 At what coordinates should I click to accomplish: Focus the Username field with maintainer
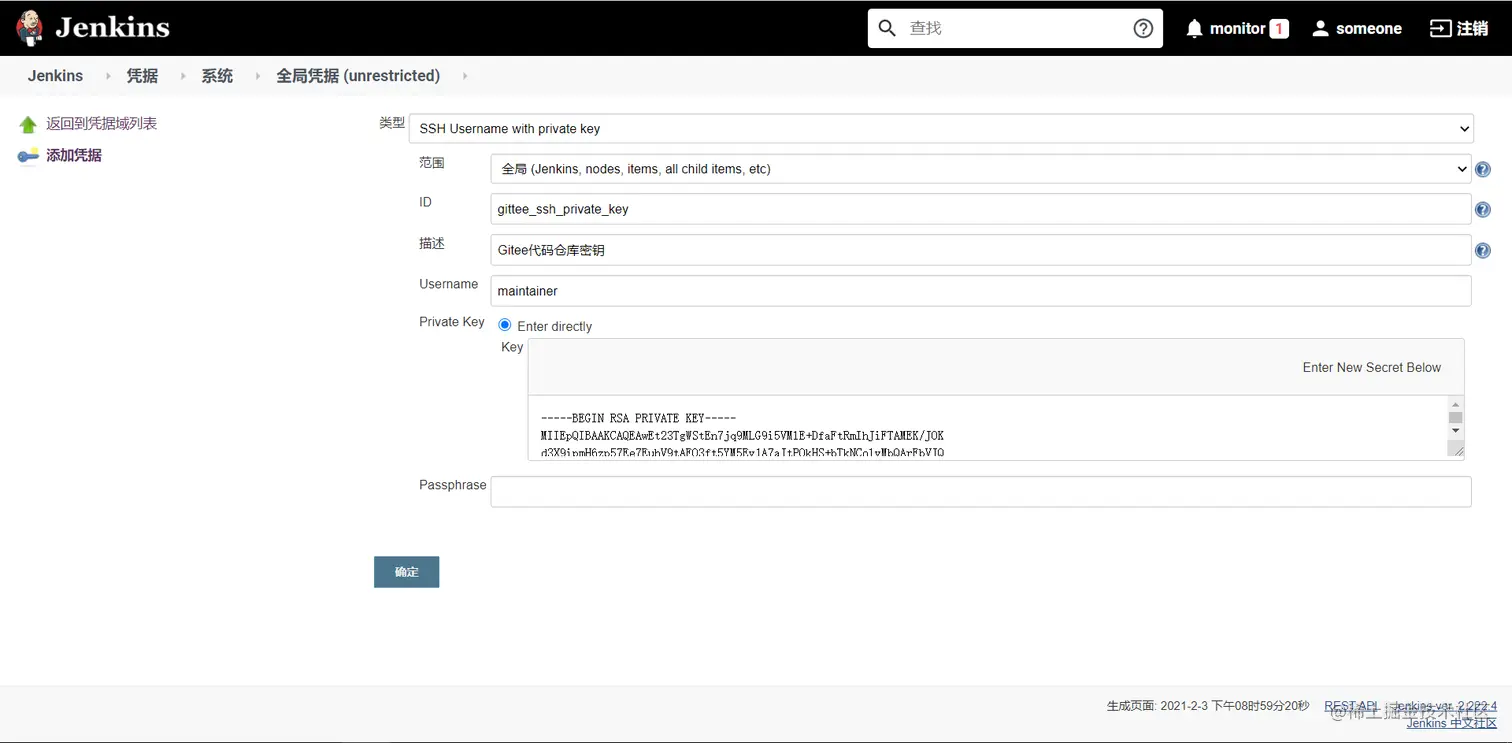(981, 291)
